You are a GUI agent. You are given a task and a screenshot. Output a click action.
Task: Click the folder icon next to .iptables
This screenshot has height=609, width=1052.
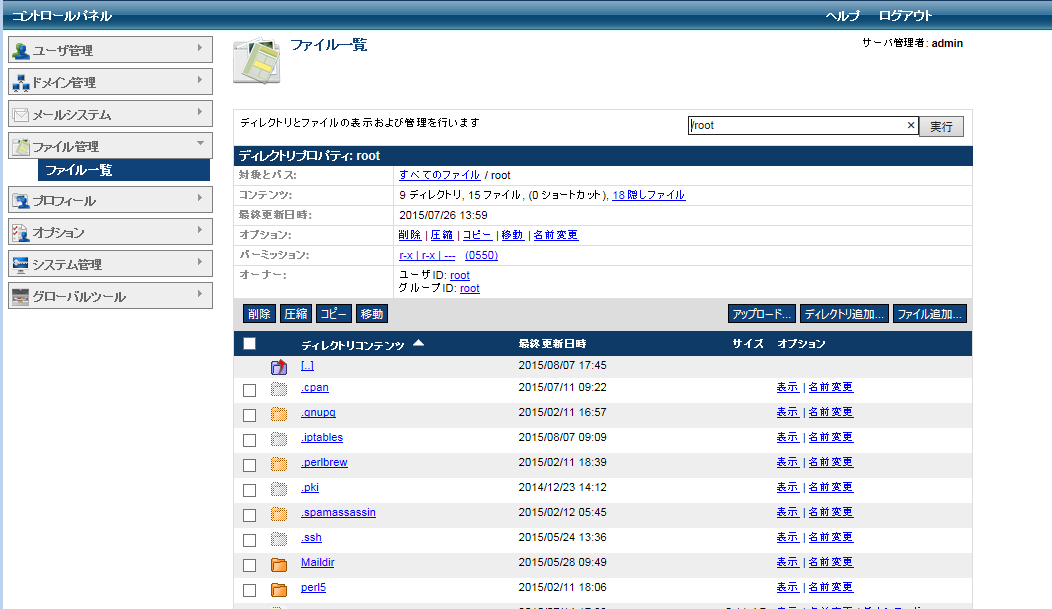[x=279, y=439]
